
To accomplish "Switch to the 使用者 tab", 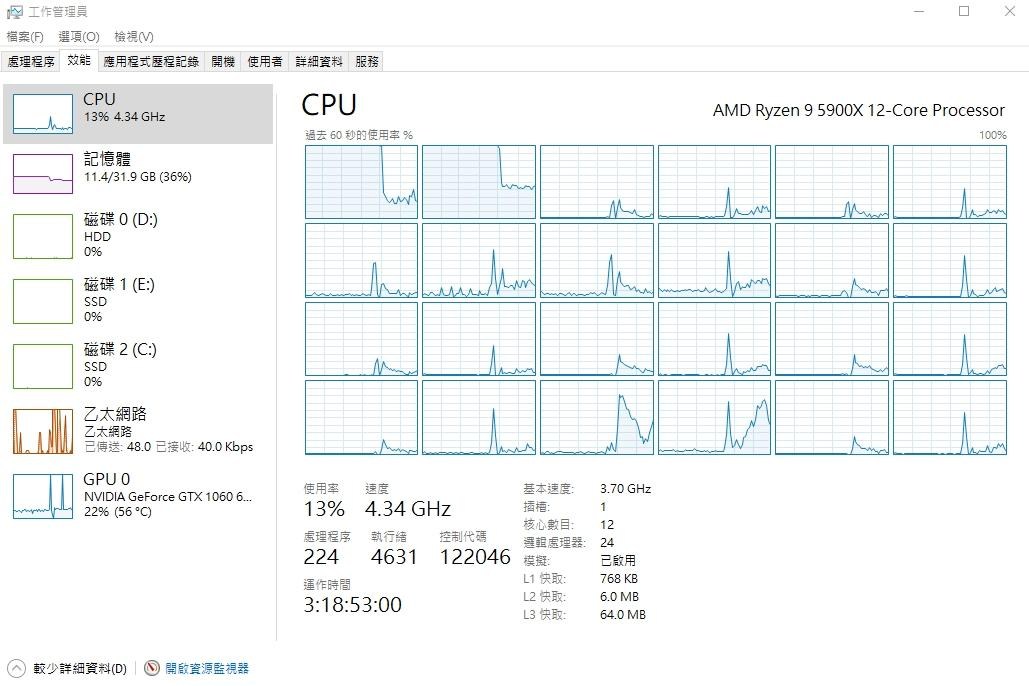I will (263, 60).
